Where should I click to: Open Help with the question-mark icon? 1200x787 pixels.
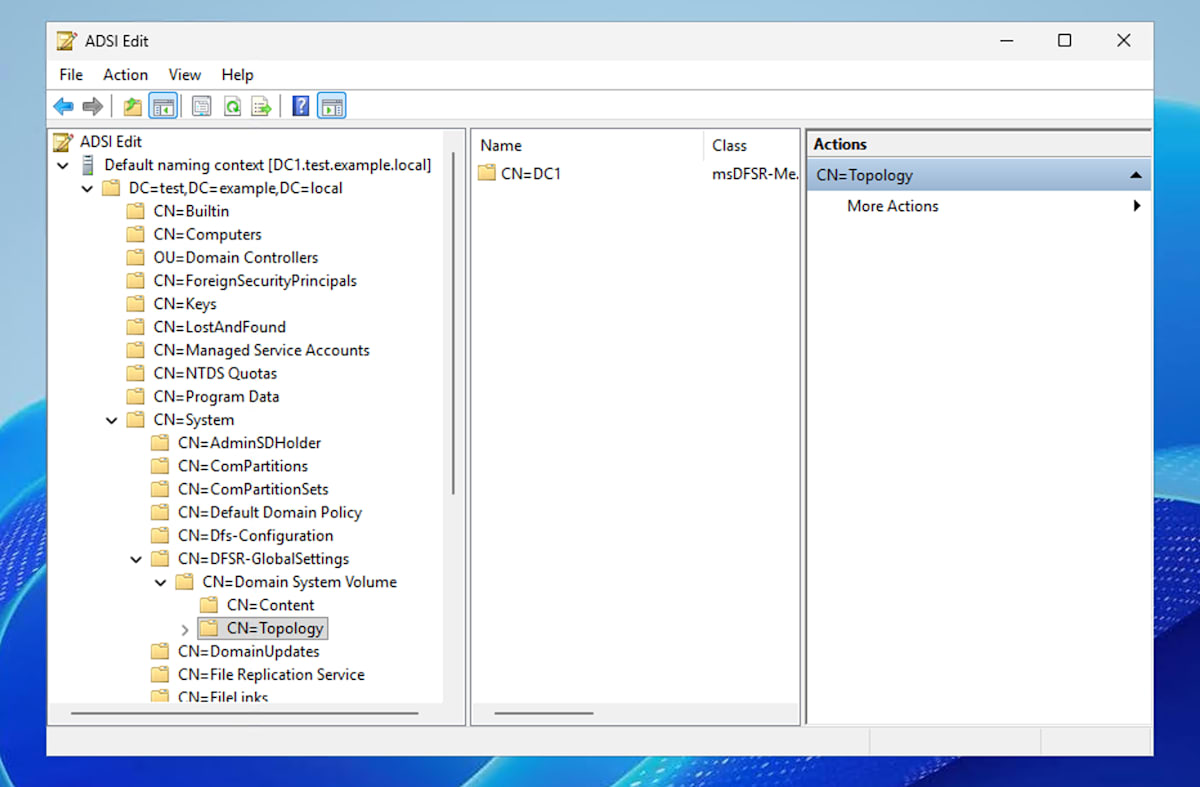301,106
